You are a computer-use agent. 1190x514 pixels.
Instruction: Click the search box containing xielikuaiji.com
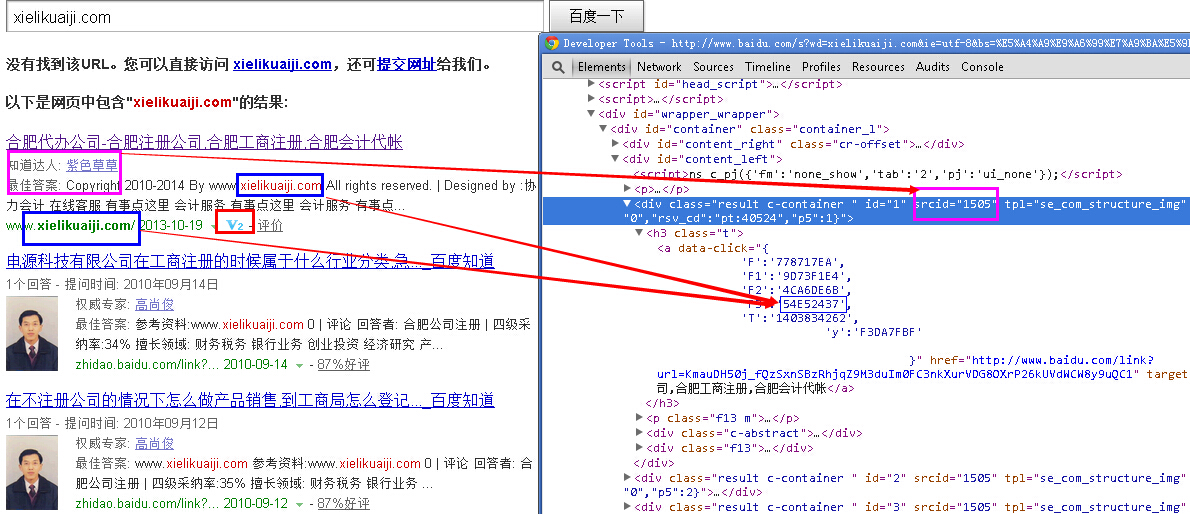coord(275,17)
